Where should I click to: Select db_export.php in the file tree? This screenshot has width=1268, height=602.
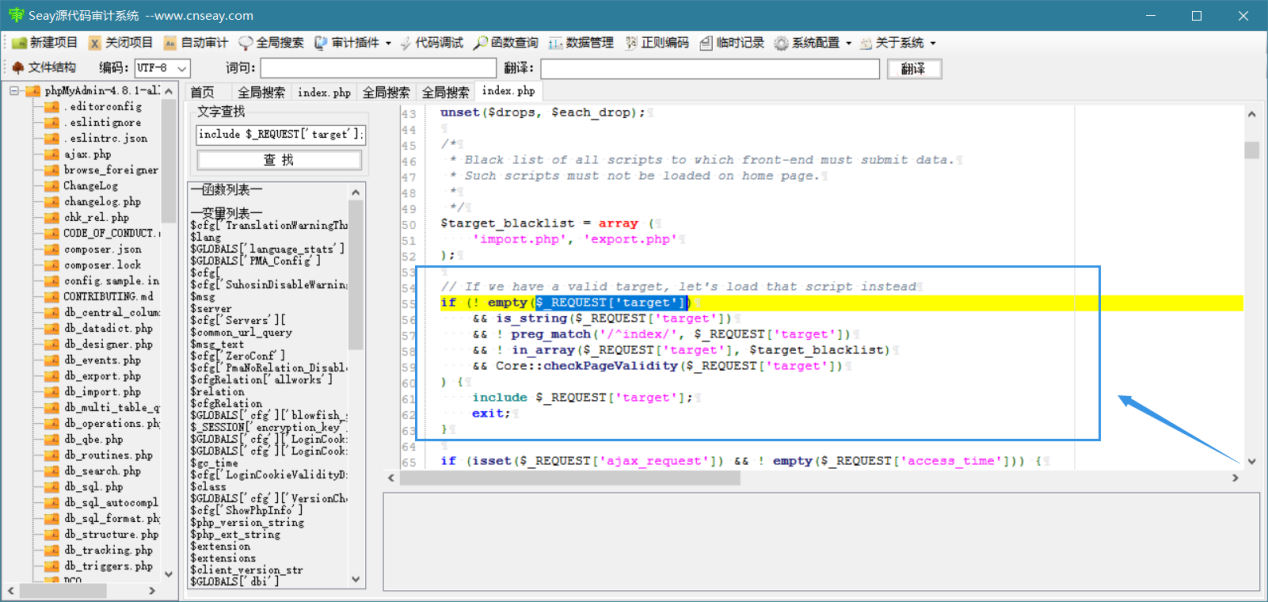102,376
